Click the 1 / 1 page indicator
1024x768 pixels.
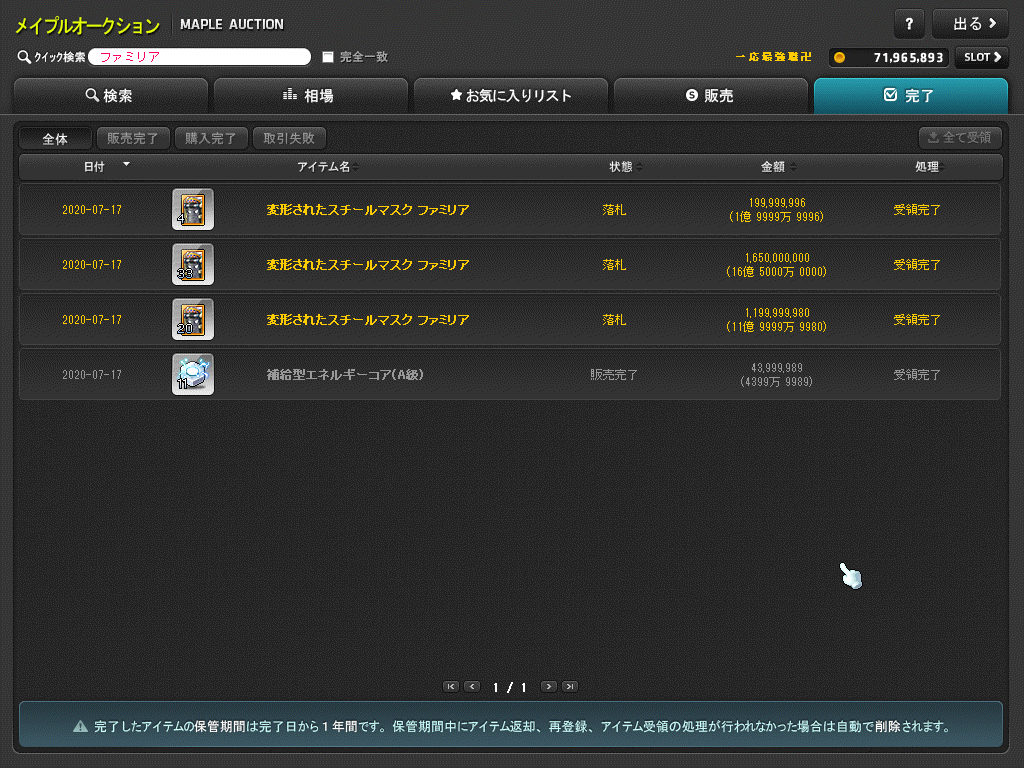[x=510, y=687]
